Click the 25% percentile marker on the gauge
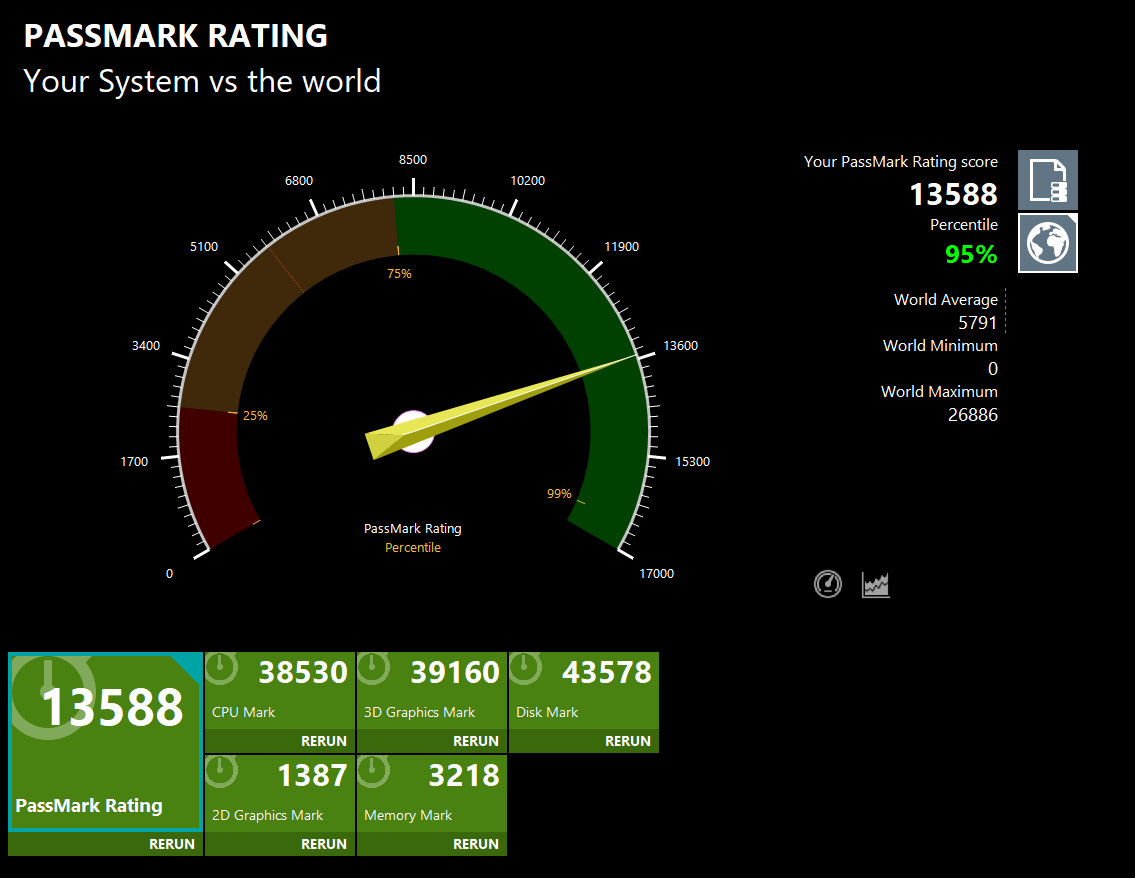1135x878 pixels. [x=255, y=415]
